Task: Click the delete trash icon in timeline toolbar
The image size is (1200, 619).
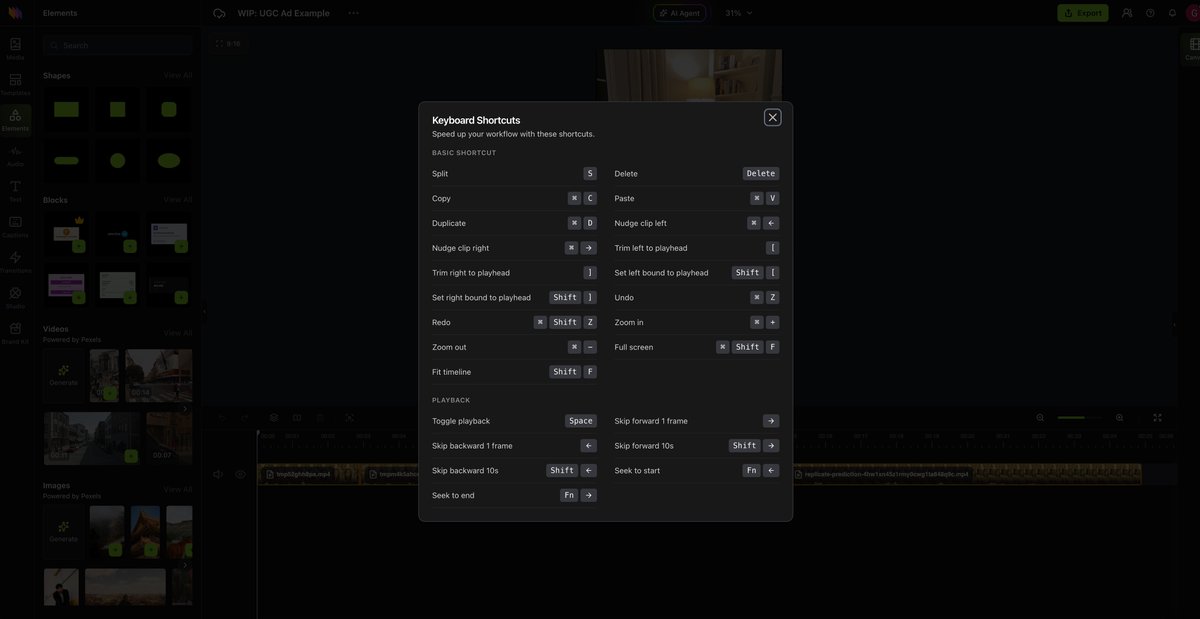Action: pos(320,417)
